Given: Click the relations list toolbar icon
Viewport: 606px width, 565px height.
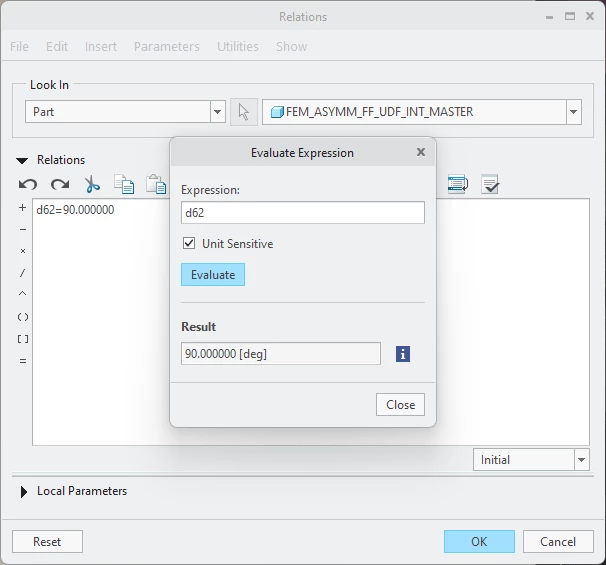Looking at the screenshot, I should 458,184.
